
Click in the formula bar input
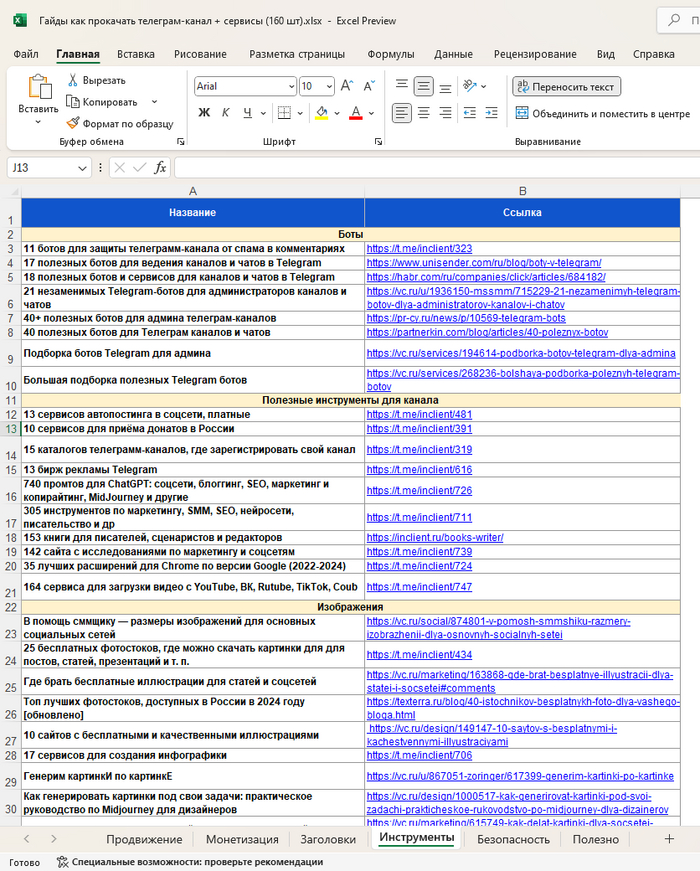pyautogui.click(x=437, y=167)
